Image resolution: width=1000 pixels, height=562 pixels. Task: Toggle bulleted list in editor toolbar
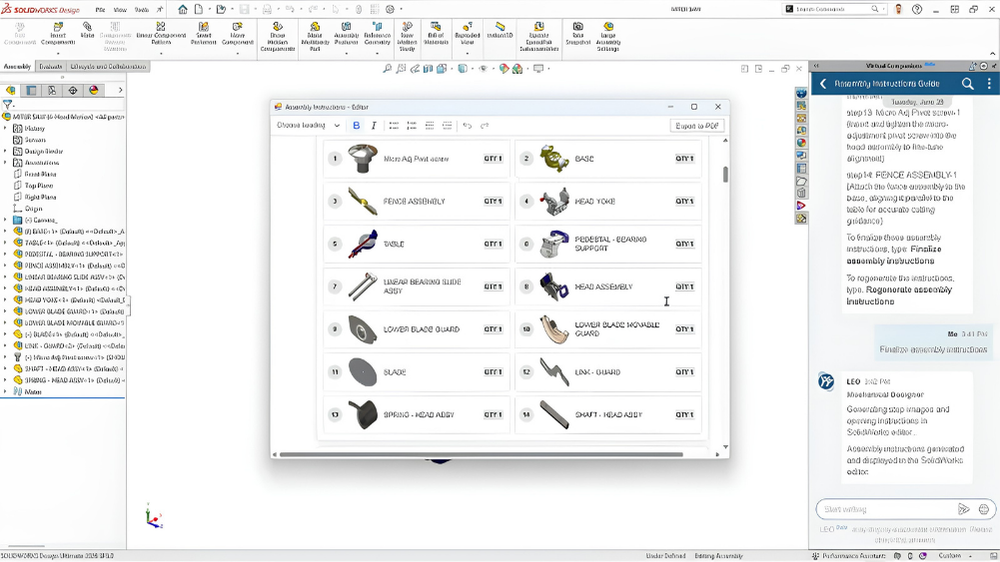[x=394, y=126]
